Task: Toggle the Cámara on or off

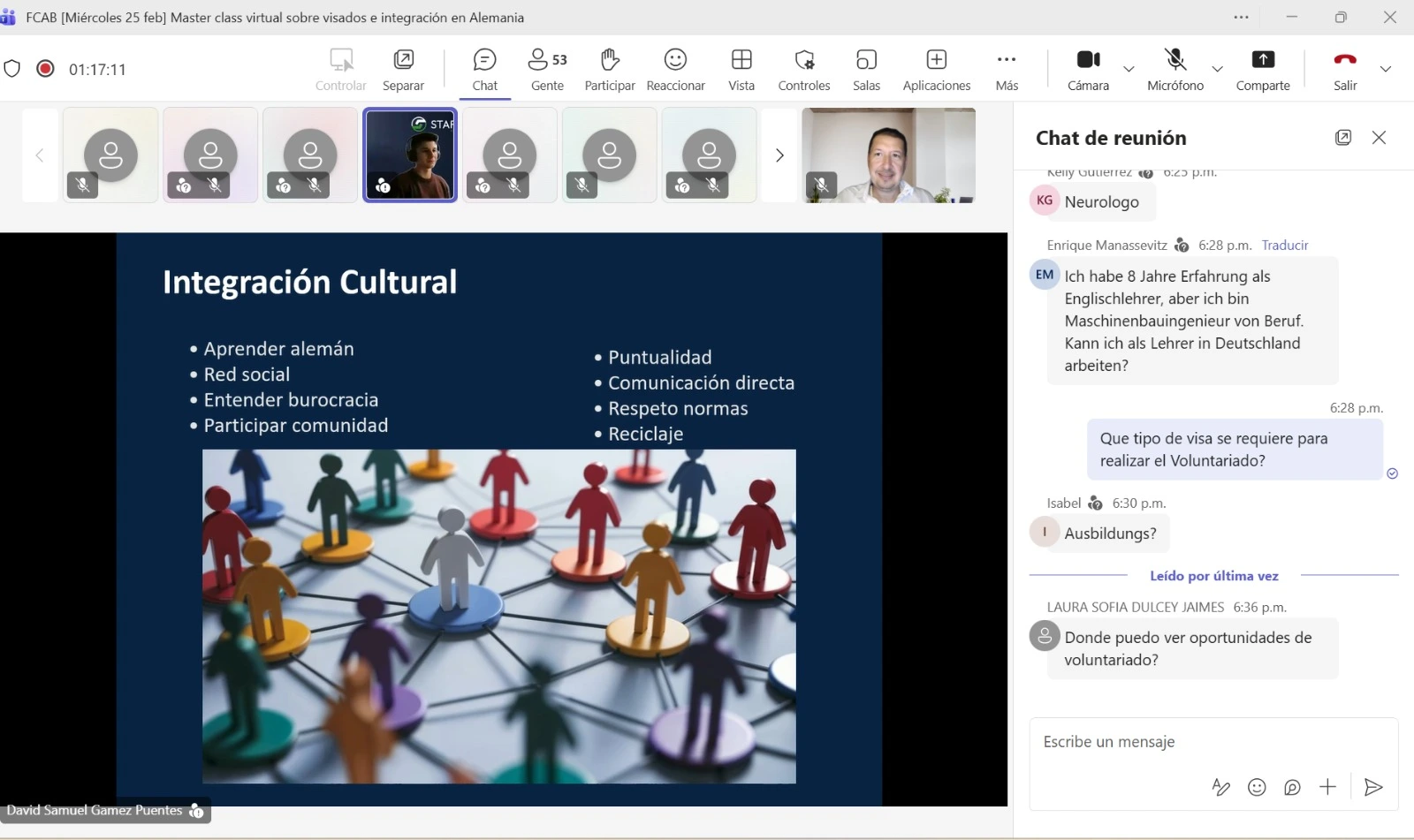Action: tap(1088, 69)
